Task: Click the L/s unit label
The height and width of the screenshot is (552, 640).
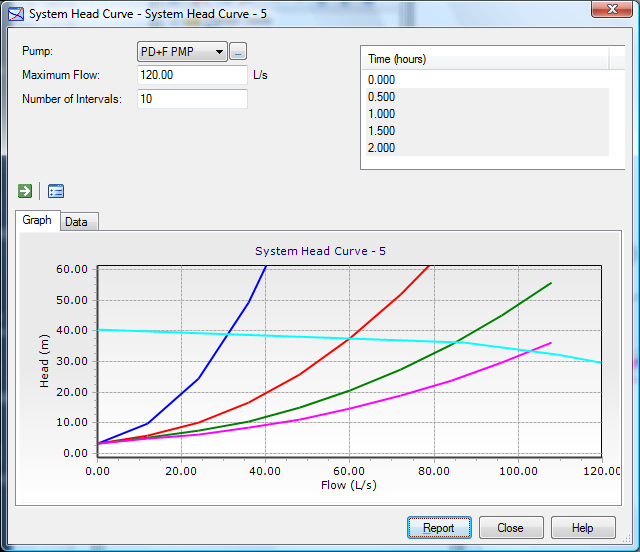Action: coord(260,75)
